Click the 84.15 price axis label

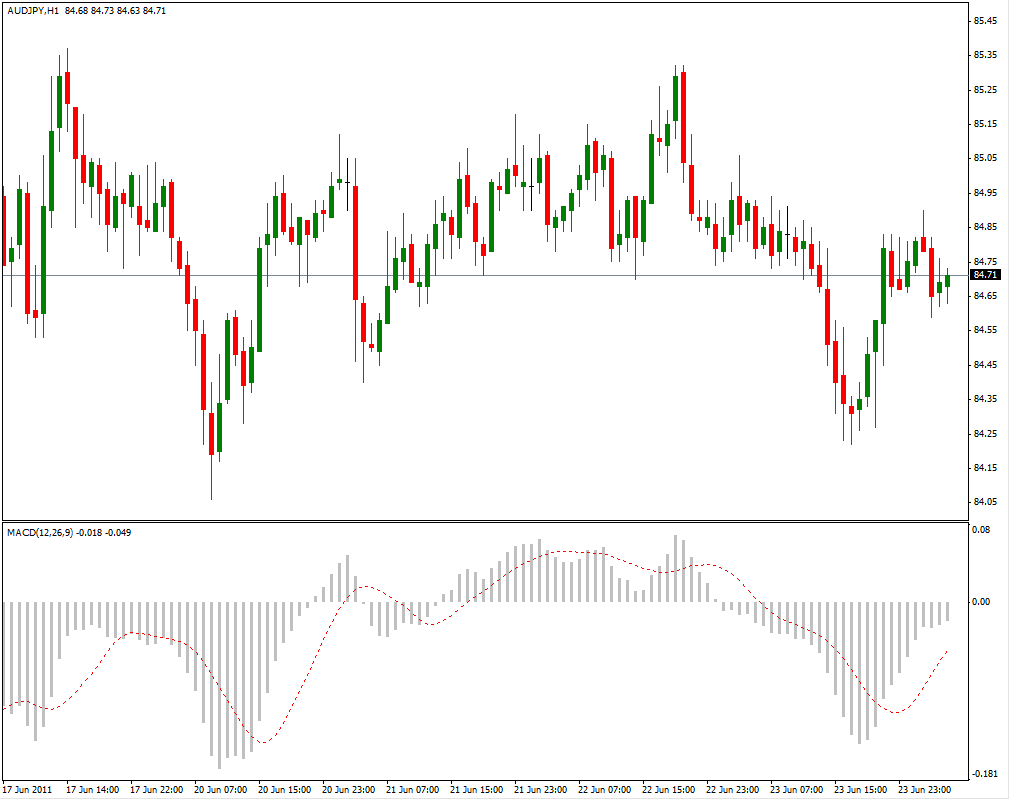click(985, 468)
